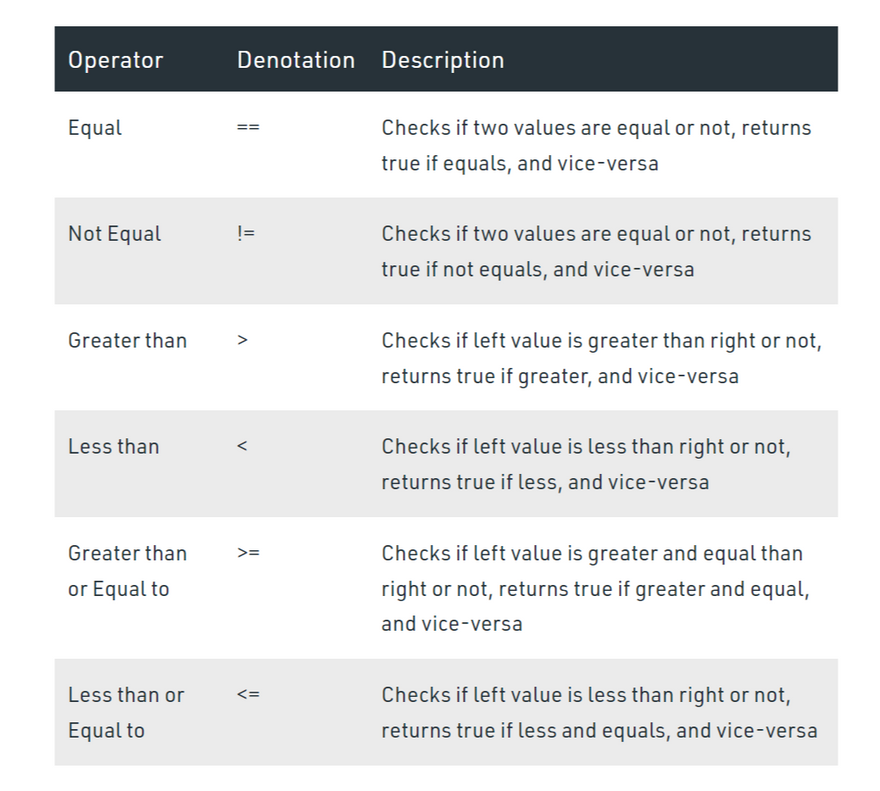
Task: Click the > denotation symbol
Action: pyautogui.click(x=243, y=340)
